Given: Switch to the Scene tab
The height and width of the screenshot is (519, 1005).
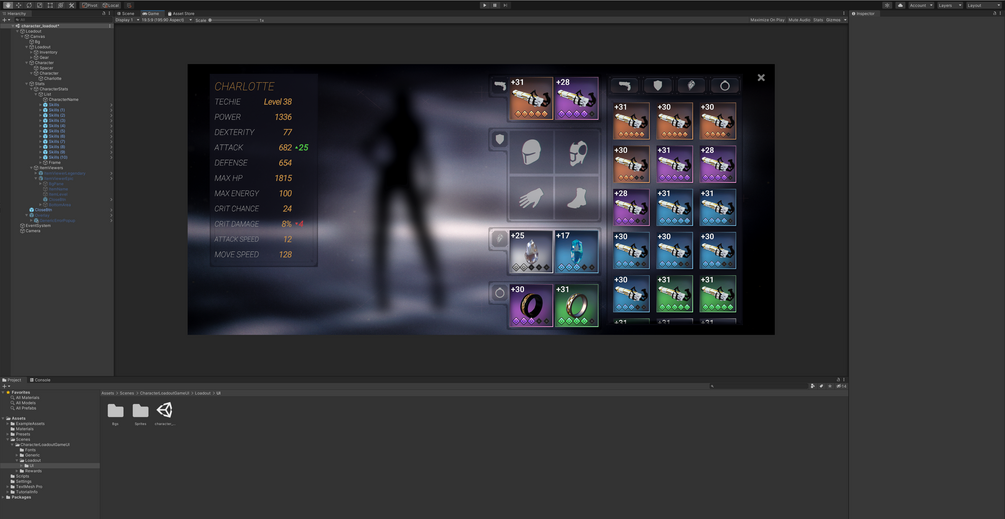Looking at the screenshot, I should pos(126,13).
